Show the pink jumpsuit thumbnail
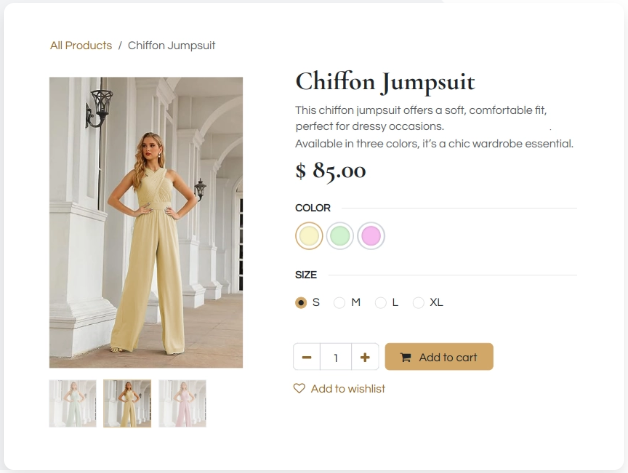Image resolution: width=628 pixels, height=473 pixels. 182,403
